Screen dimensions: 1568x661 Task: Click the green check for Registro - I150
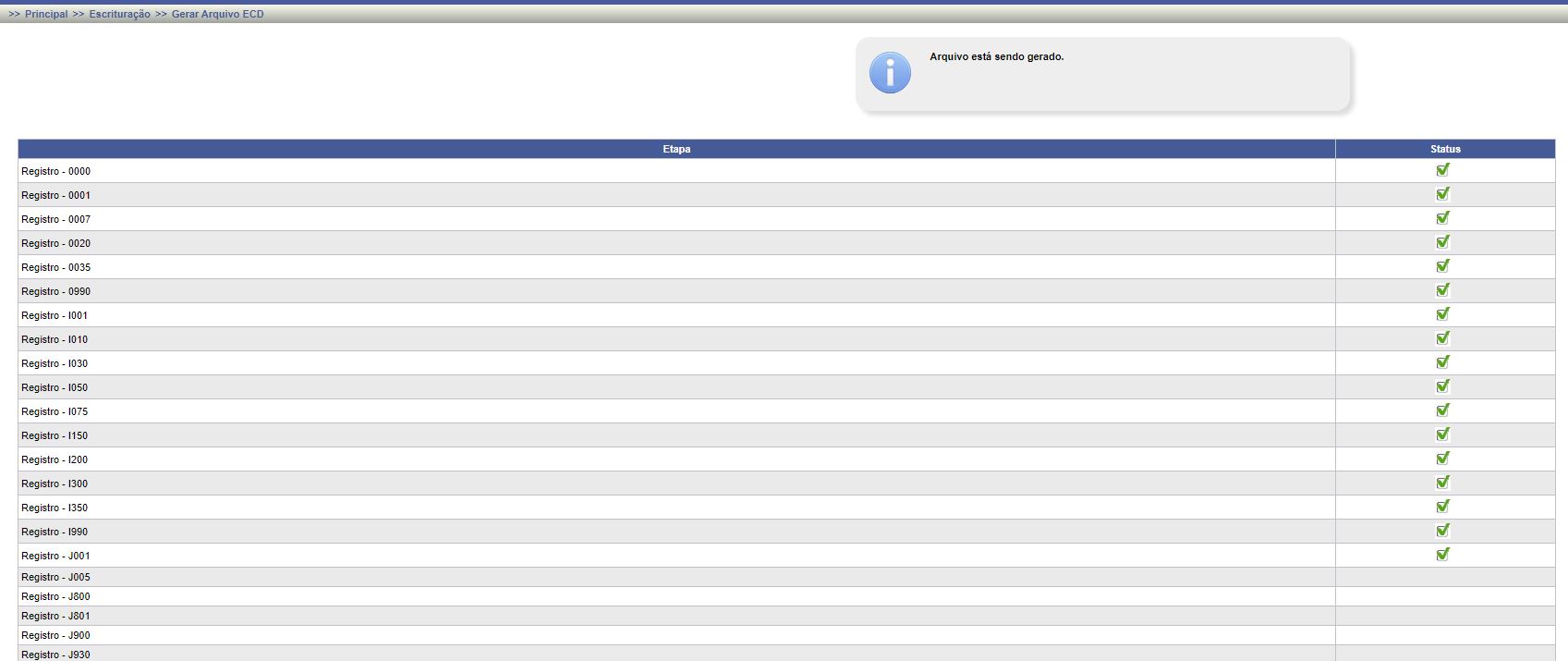[x=1442, y=434]
